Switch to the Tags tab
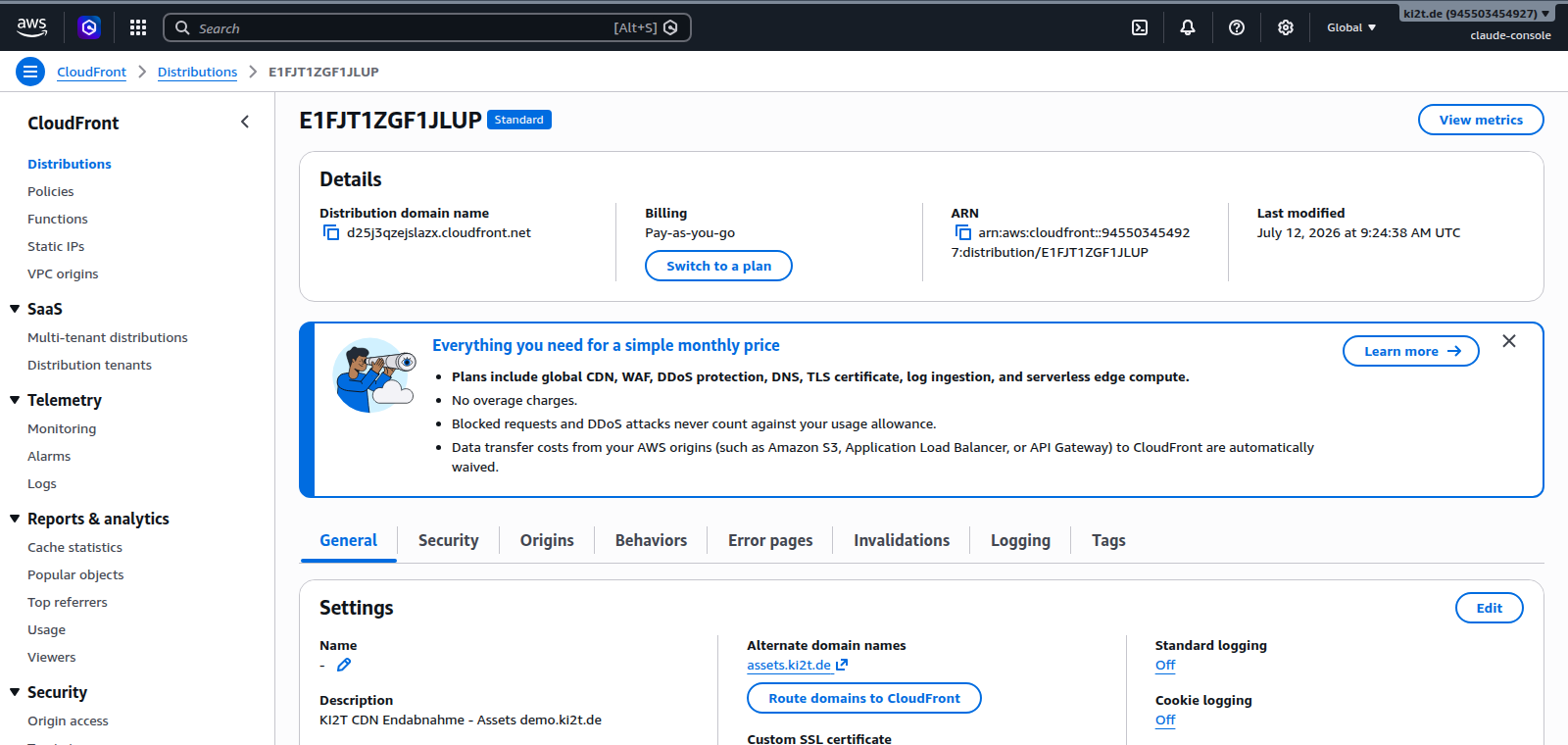Screen dimensions: 1568x745 (1108, 540)
